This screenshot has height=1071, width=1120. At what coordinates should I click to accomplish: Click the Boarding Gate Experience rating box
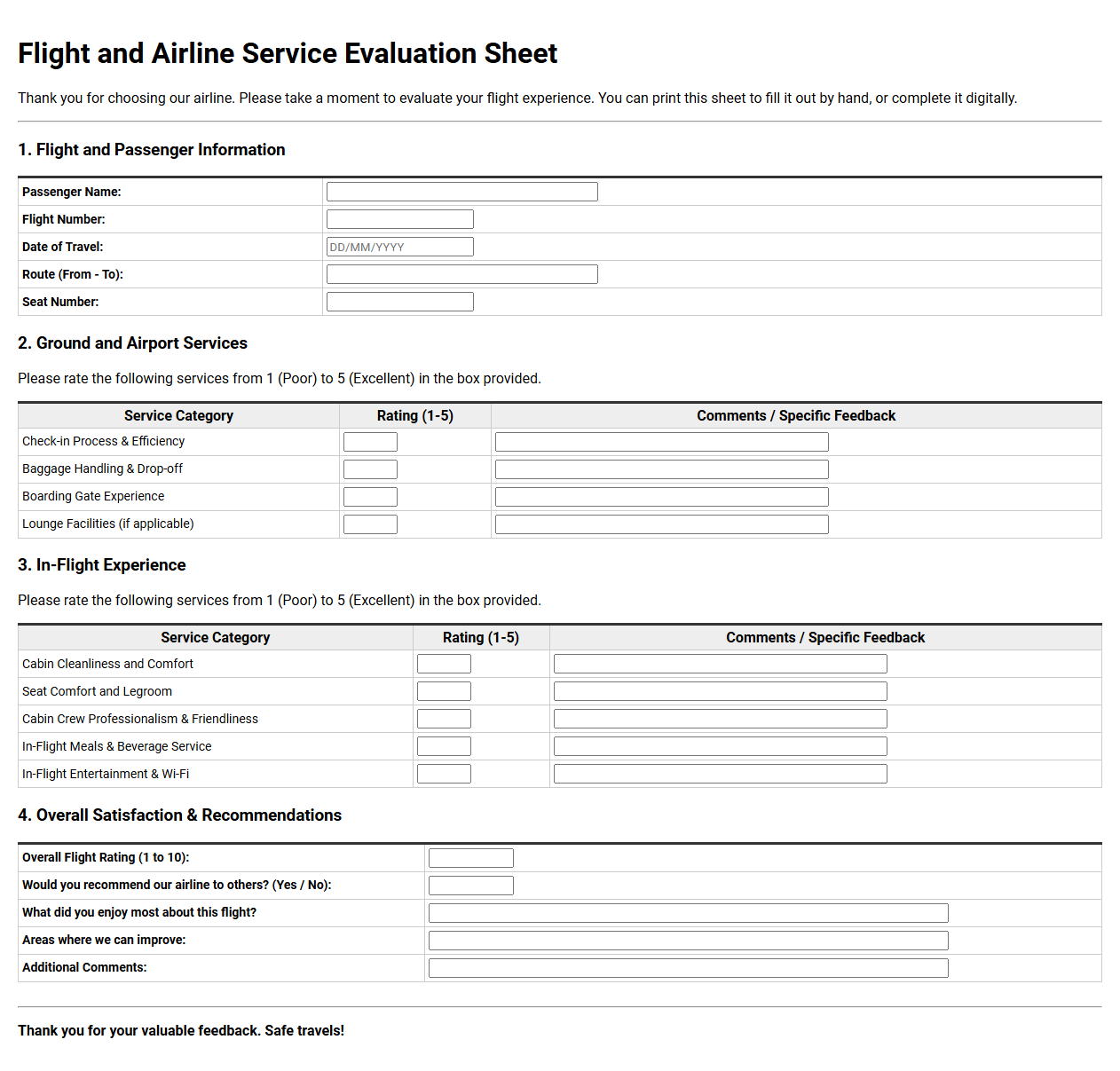tap(370, 497)
